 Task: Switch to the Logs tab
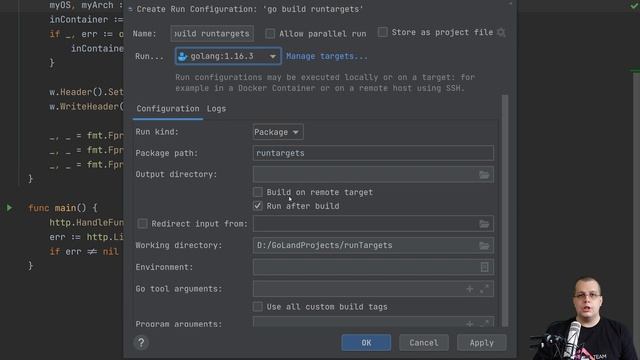pyautogui.click(x=216, y=109)
